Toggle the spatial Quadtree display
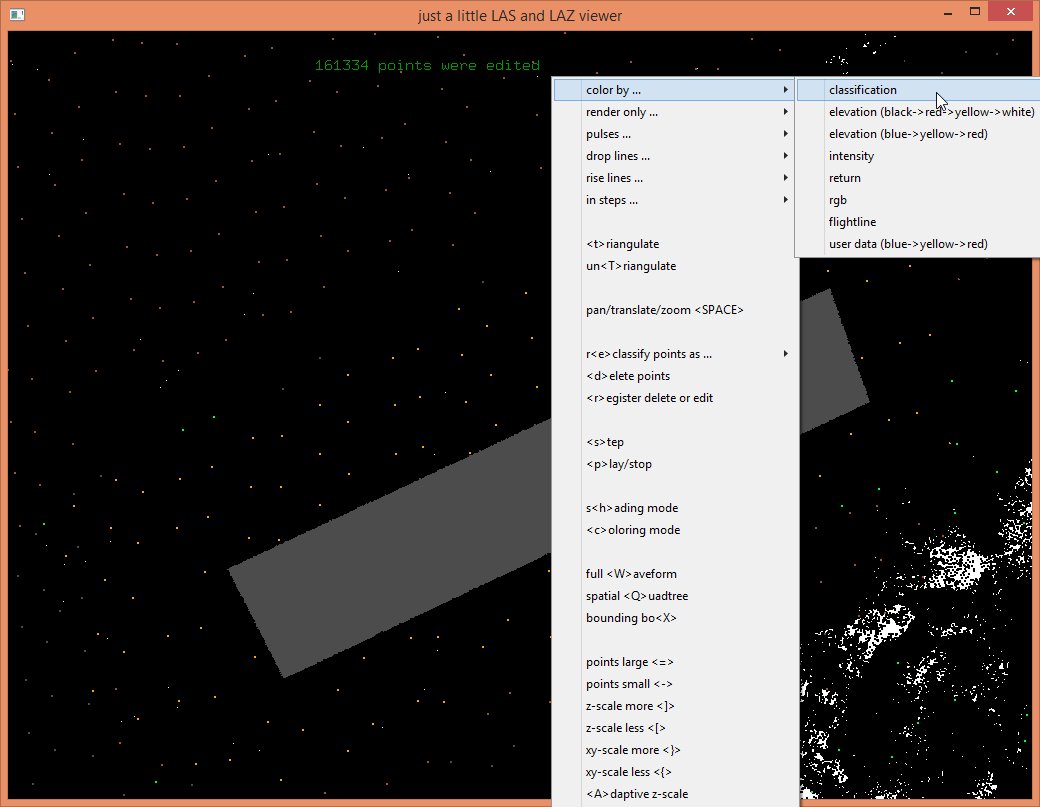The width and height of the screenshot is (1040, 807). [x=636, y=596]
